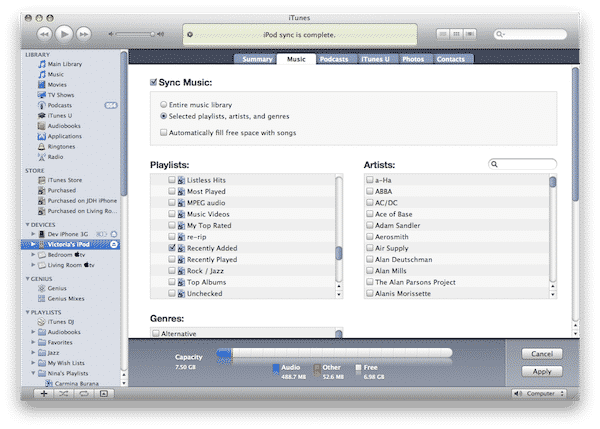The image size is (600, 429).
Task: Enable Automatically fill free space with songs
Action: click(x=164, y=133)
